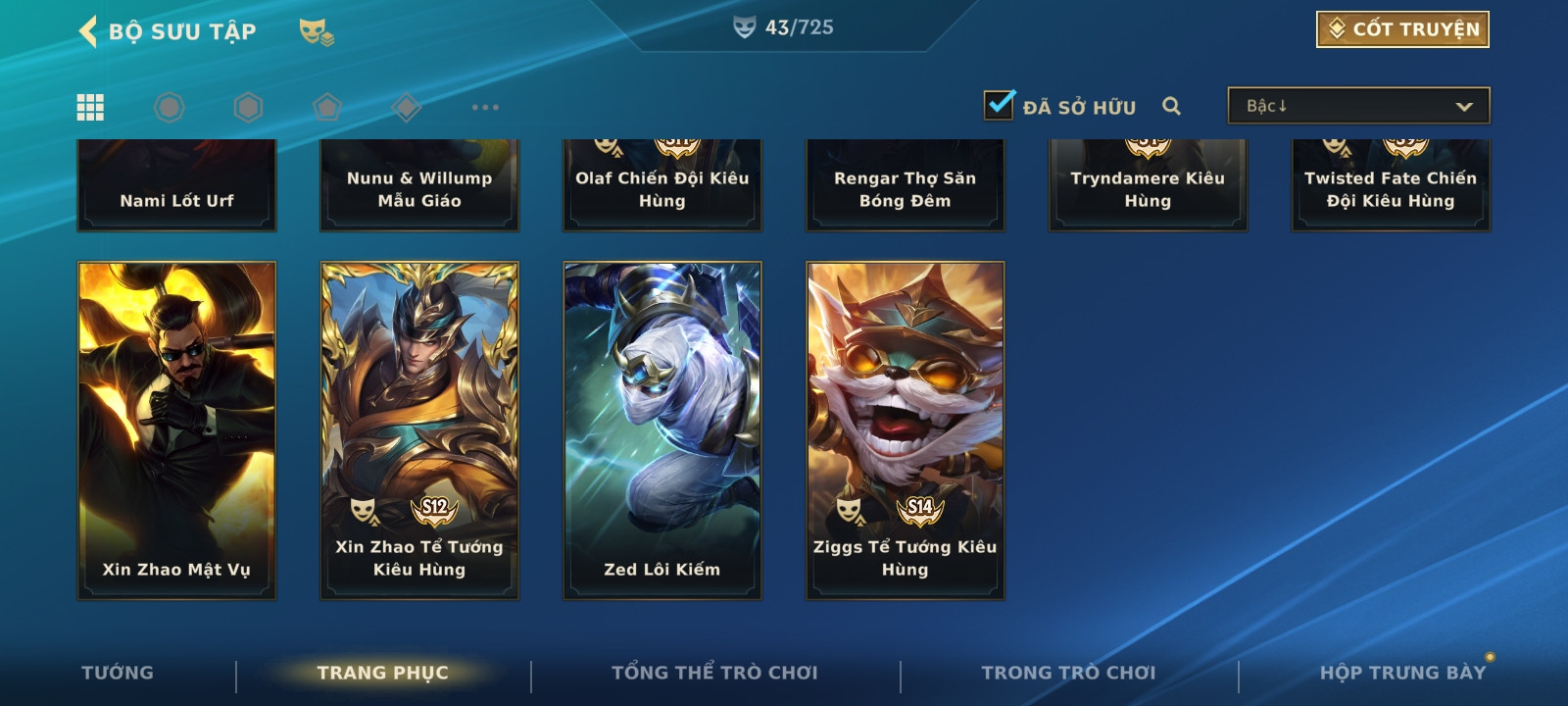Click the Cốt Truyện button
Viewport: 1568px width, 706px height.
tap(1402, 29)
